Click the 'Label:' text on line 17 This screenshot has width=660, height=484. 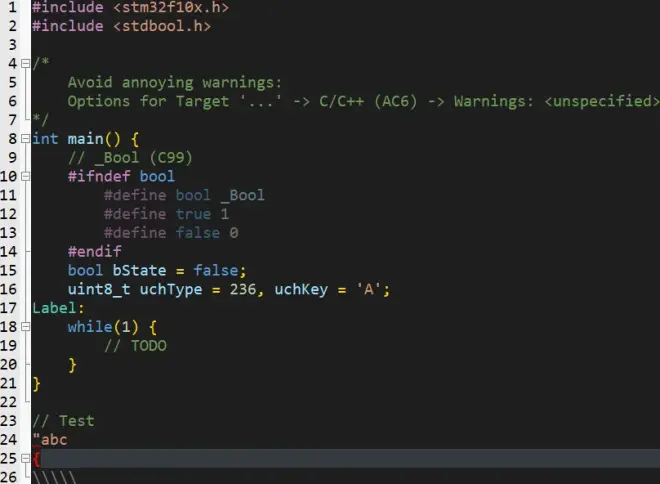click(59, 308)
